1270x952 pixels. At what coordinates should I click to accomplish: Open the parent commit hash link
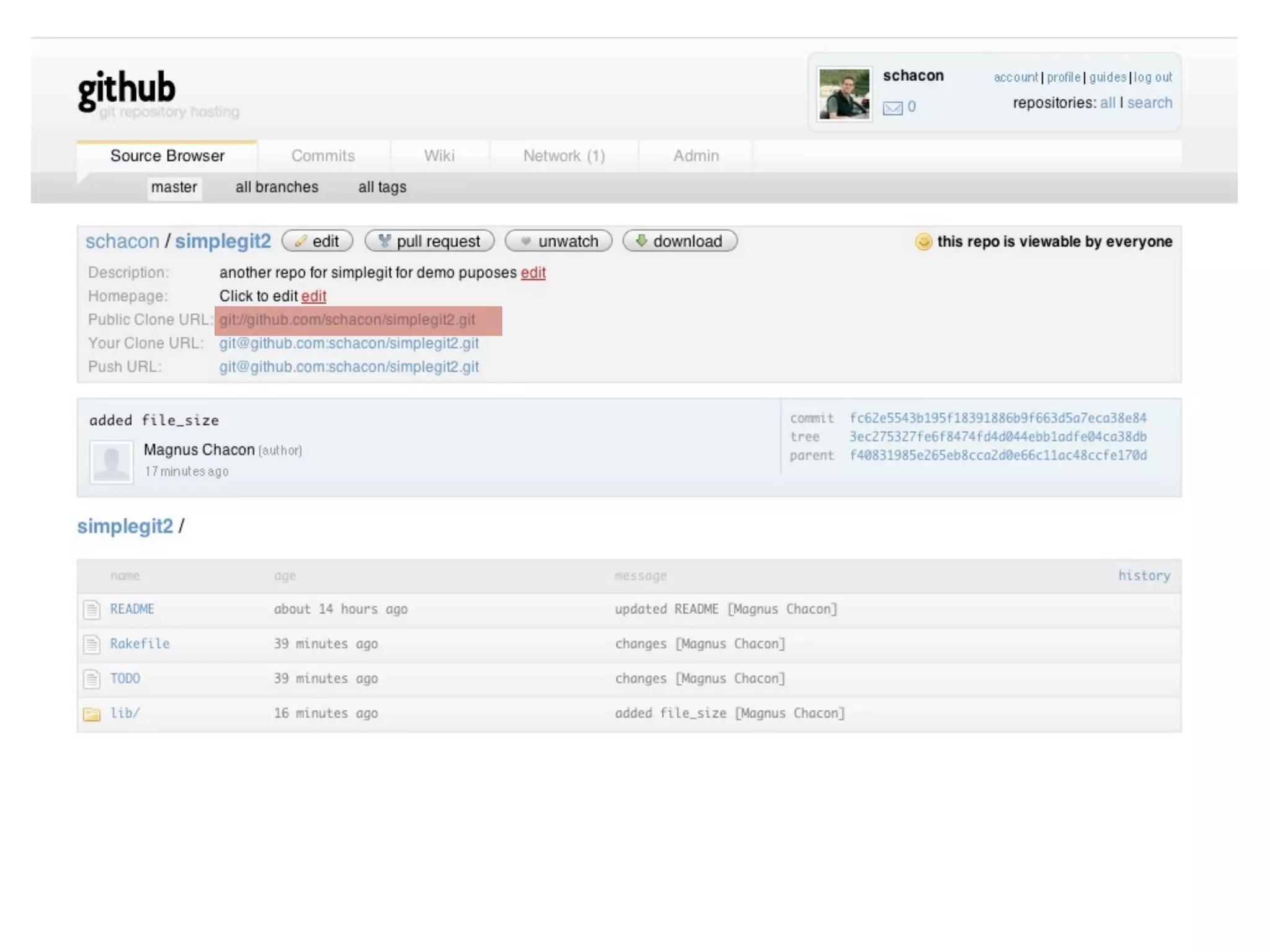click(x=998, y=456)
